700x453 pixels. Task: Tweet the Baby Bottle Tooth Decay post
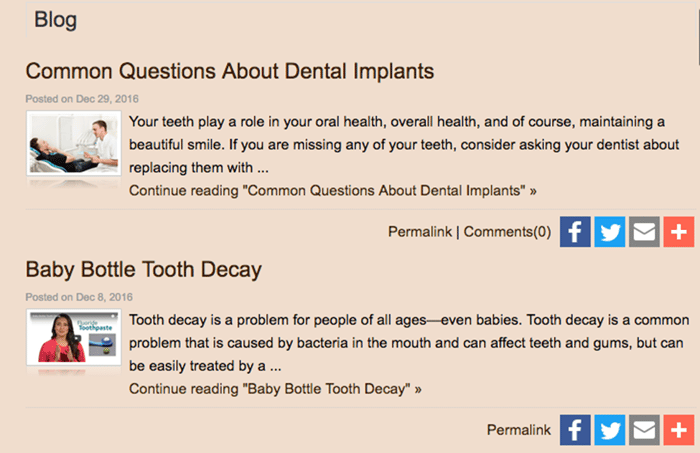610,430
